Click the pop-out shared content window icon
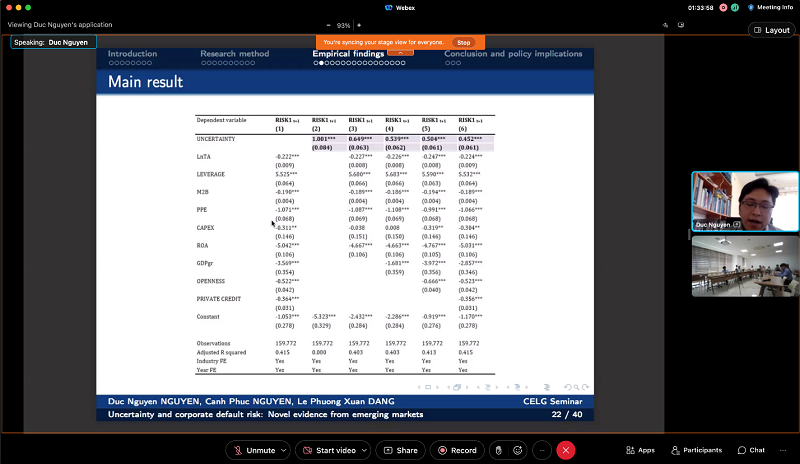The width and height of the screenshot is (800, 464). click(681, 25)
